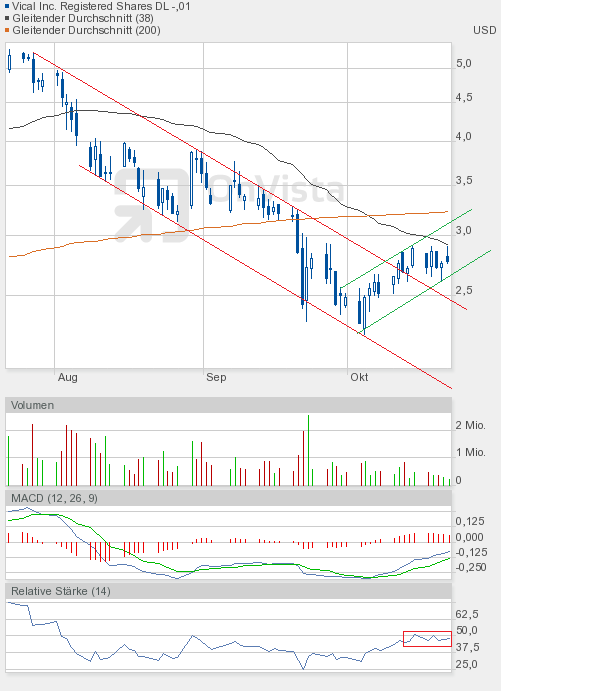Click the 2,5 price axis value
The height and width of the screenshot is (691, 614).
point(463,290)
